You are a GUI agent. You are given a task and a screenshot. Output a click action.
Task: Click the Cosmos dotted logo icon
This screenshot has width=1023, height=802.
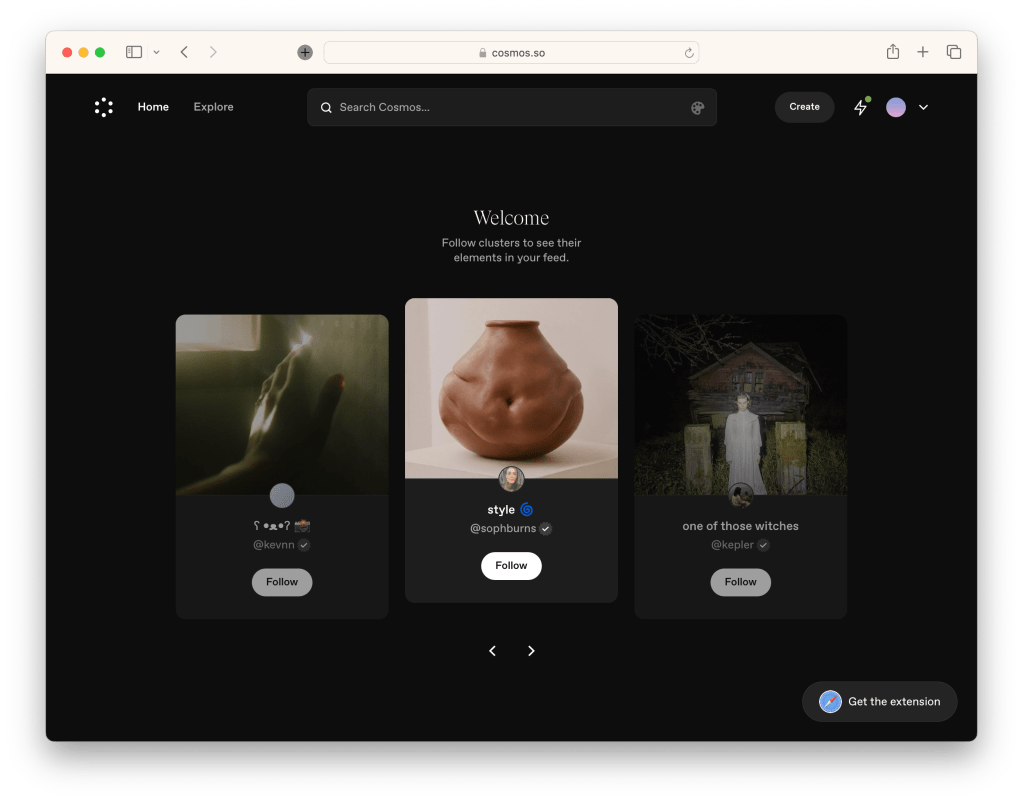coord(104,107)
